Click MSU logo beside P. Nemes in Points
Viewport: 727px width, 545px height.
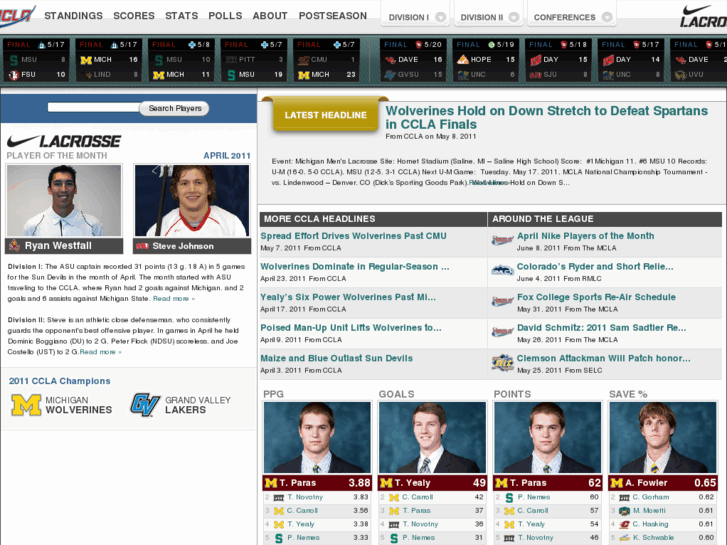tap(509, 498)
